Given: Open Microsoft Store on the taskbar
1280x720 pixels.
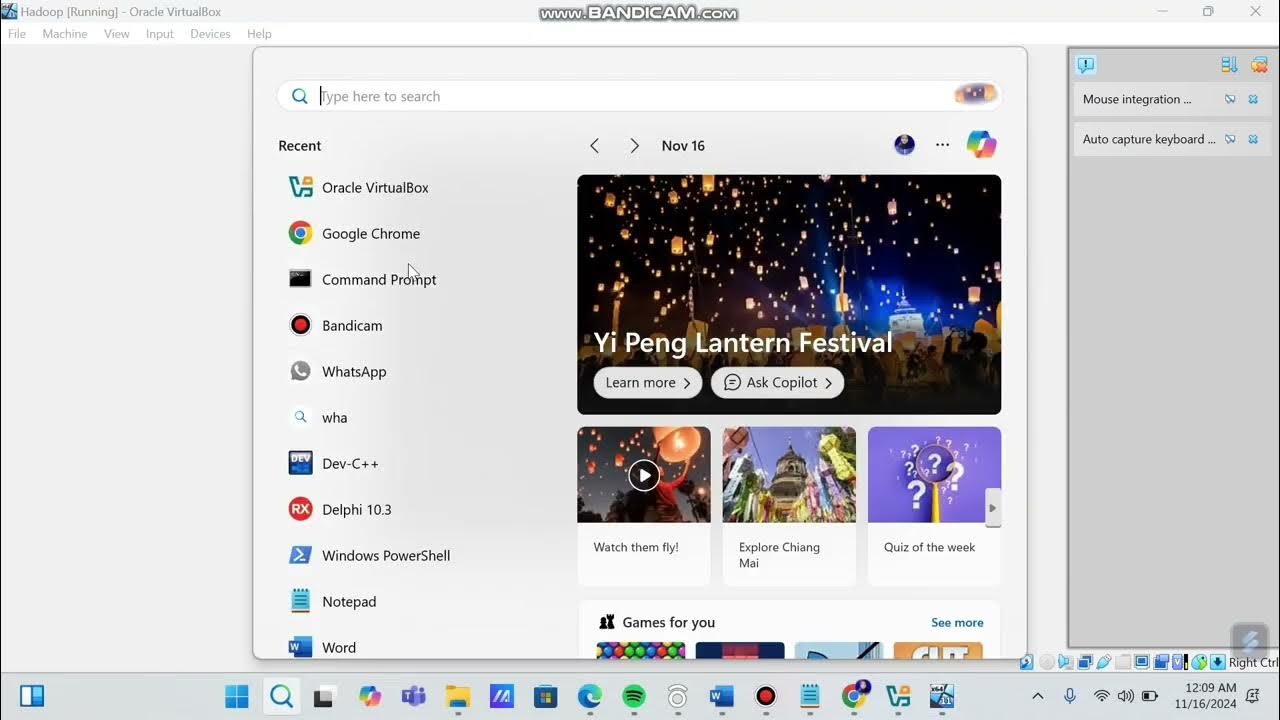Looking at the screenshot, I should point(545,696).
